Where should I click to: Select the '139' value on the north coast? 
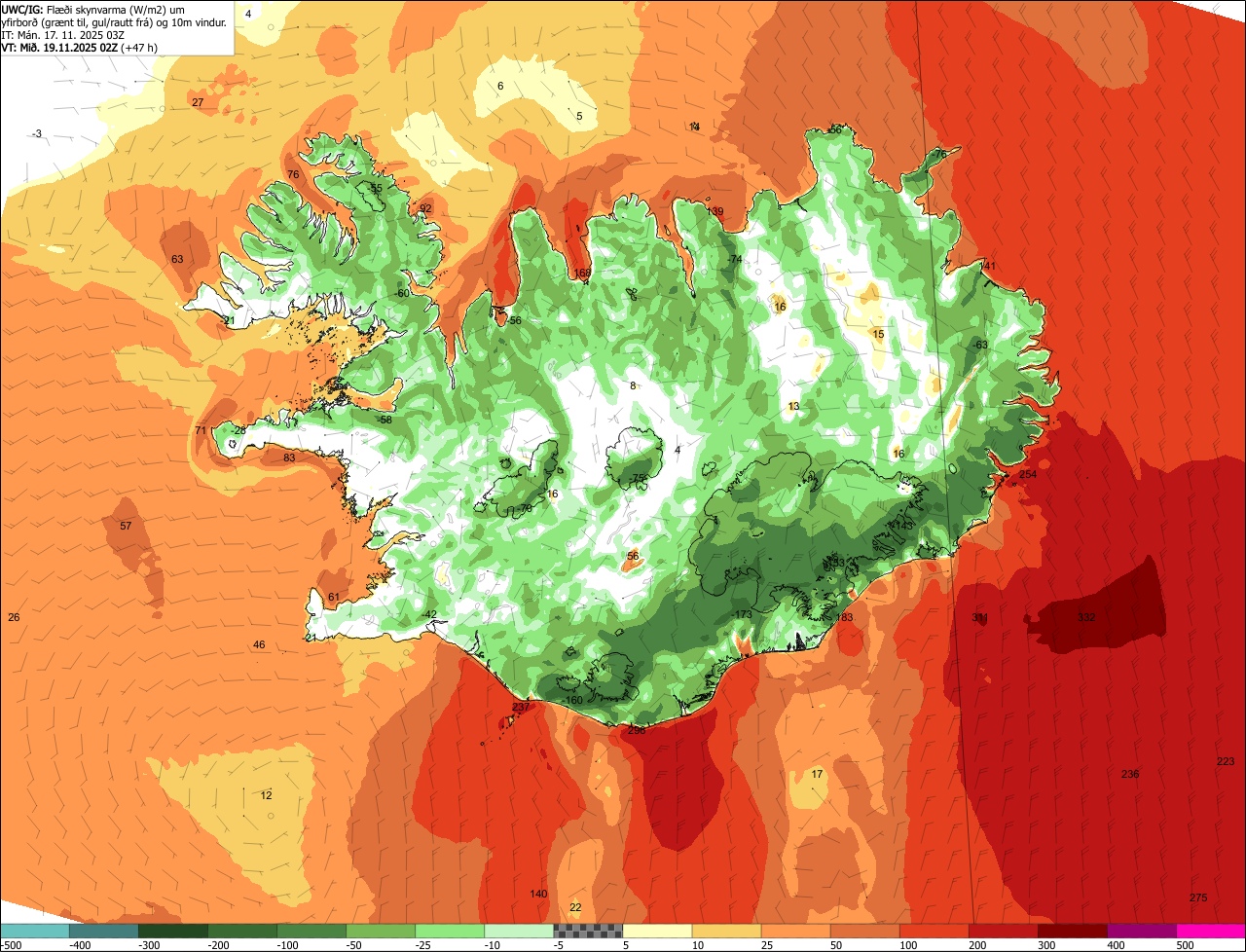tap(715, 211)
